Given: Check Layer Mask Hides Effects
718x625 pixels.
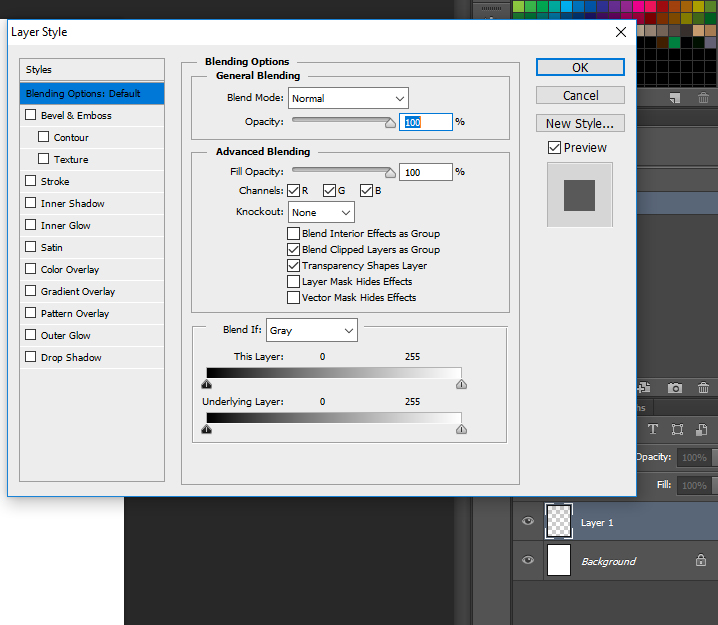Looking at the screenshot, I should click(294, 282).
